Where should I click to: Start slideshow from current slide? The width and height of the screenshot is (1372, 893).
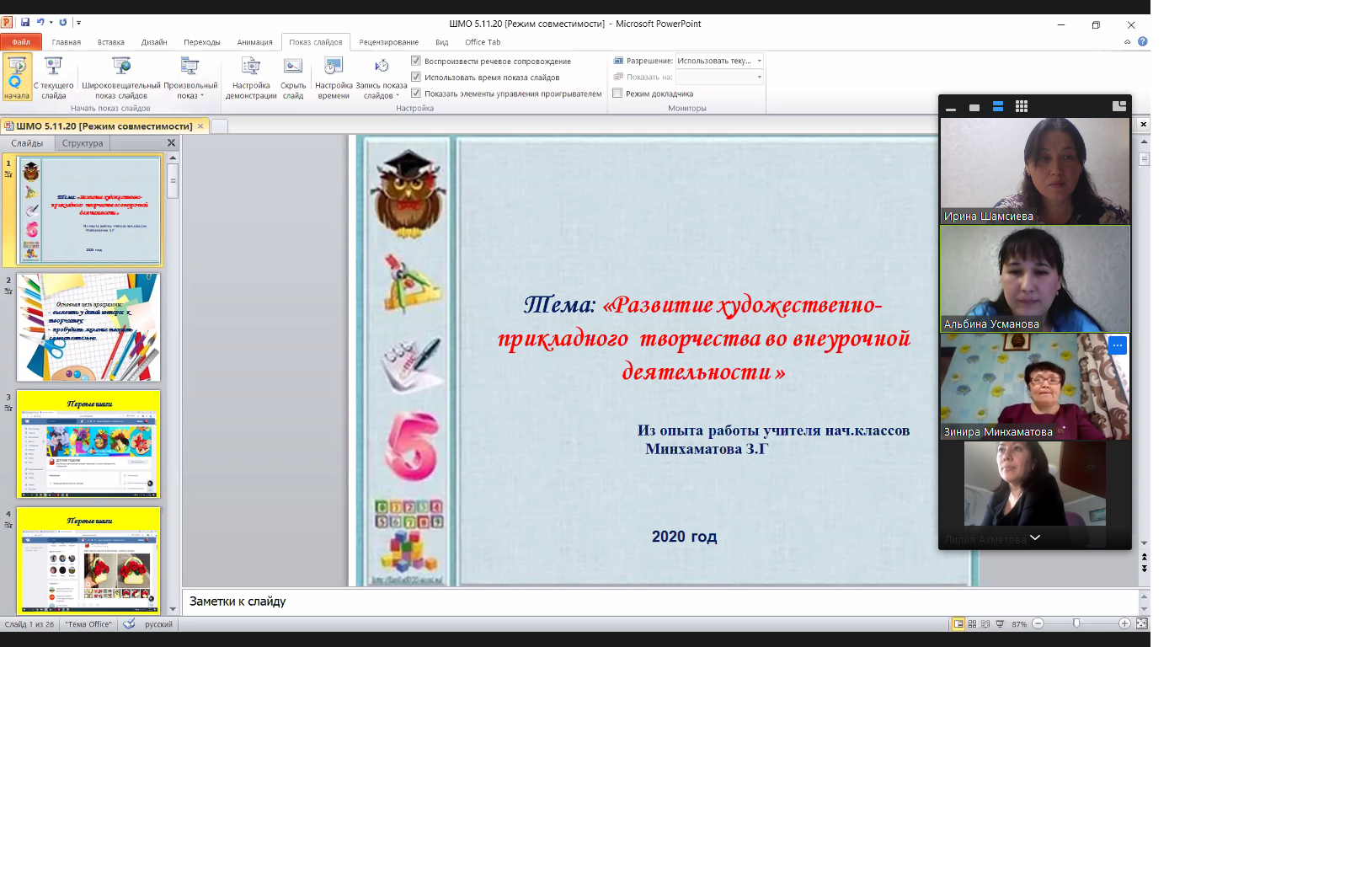click(53, 78)
